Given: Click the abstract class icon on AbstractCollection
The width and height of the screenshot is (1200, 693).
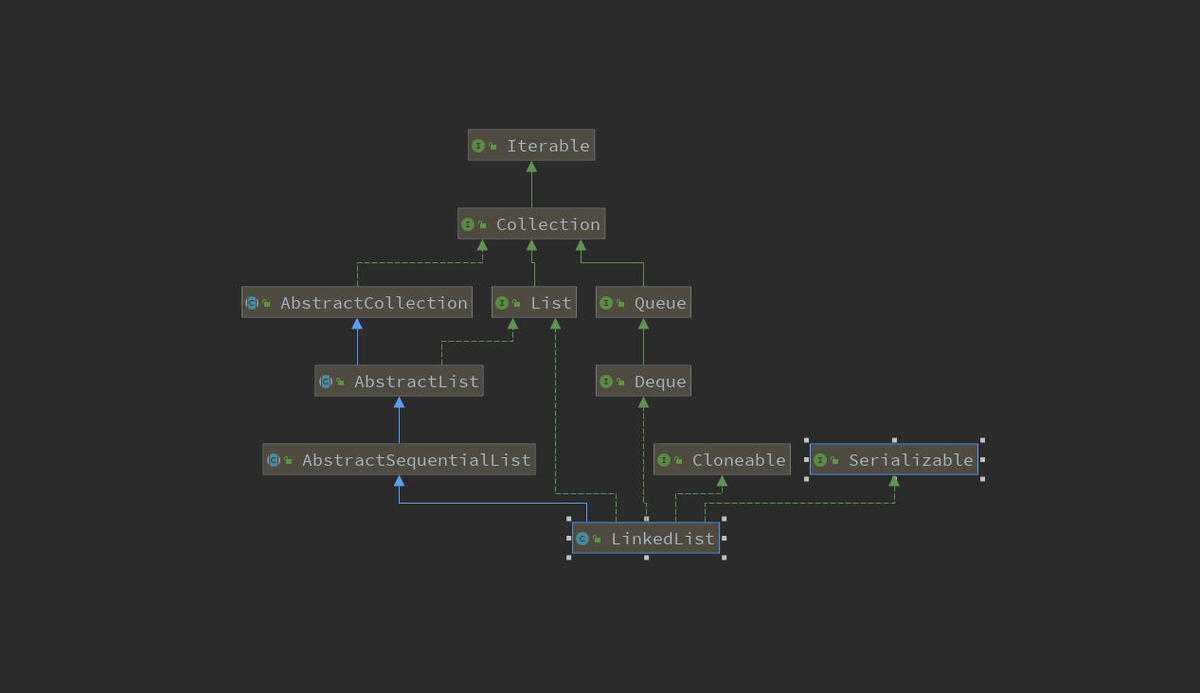Looking at the screenshot, I should (252, 303).
